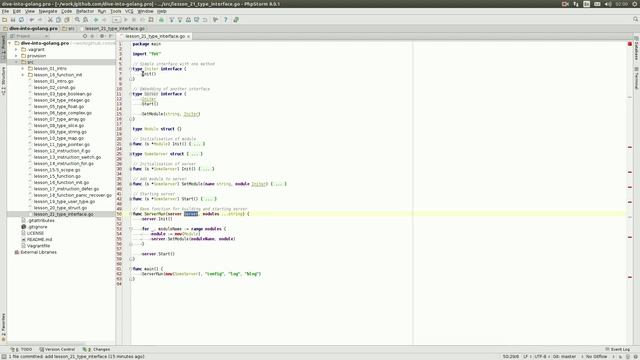The height and width of the screenshot is (360, 640).
Task: Click the Paste toolbar icon
Action: click(x=67, y=20)
